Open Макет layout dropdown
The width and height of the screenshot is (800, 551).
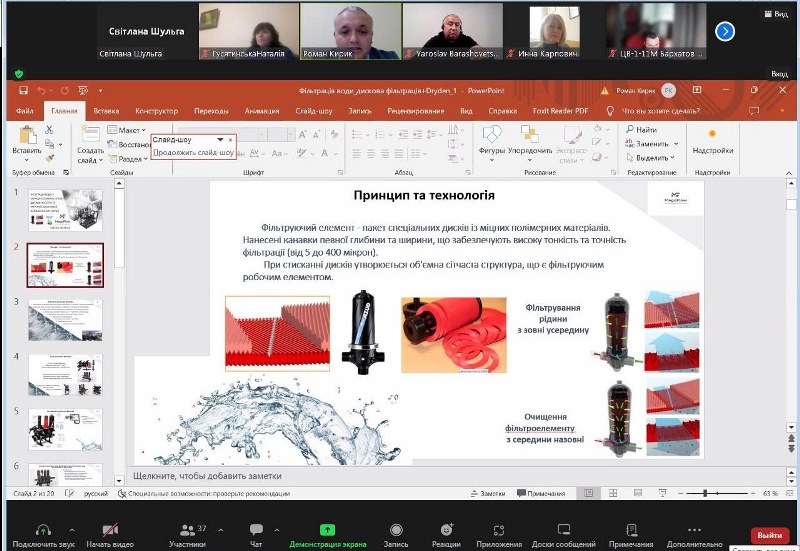[127, 130]
